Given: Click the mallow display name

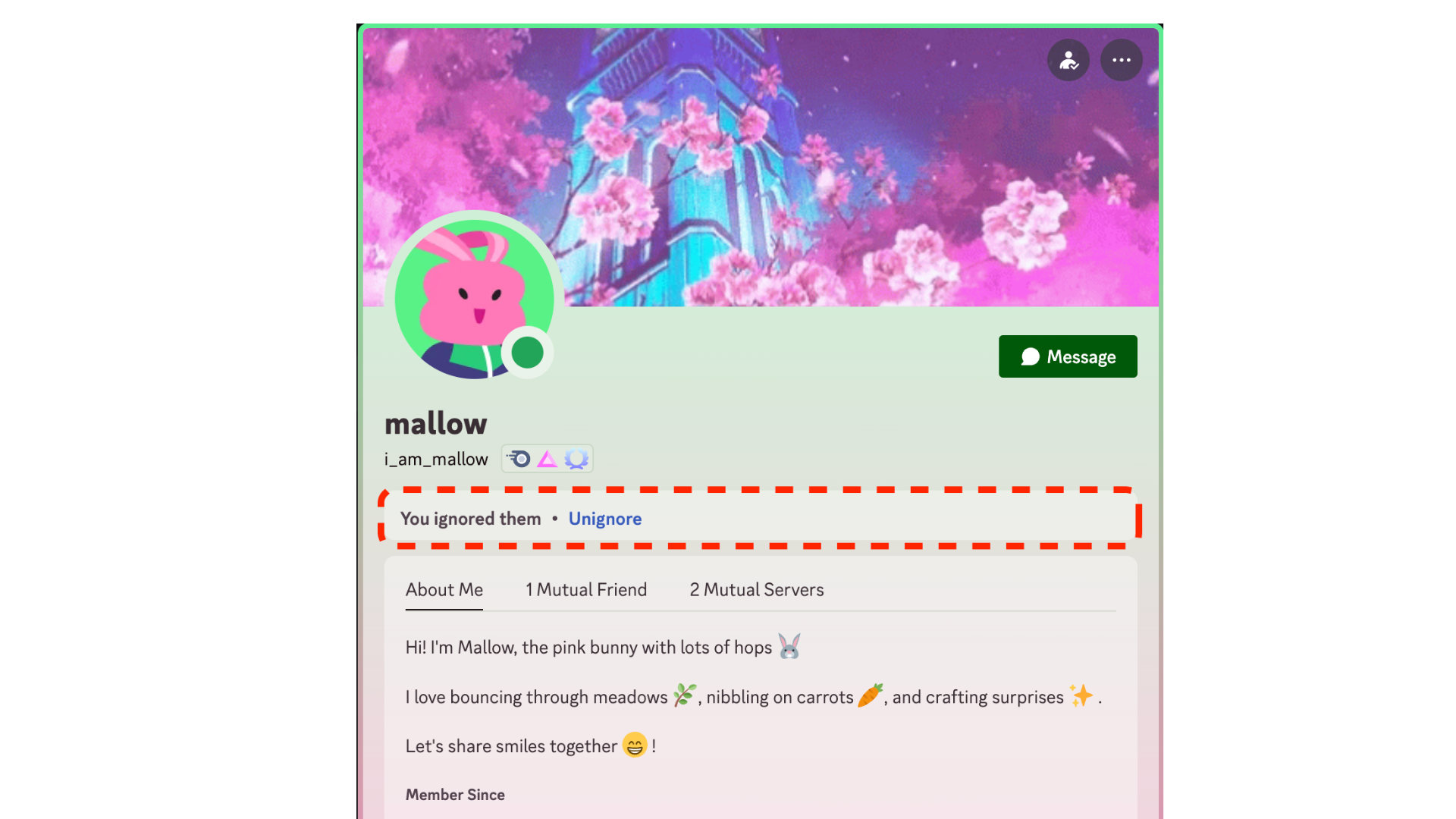Looking at the screenshot, I should pyautogui.click(x=436, y=424).
